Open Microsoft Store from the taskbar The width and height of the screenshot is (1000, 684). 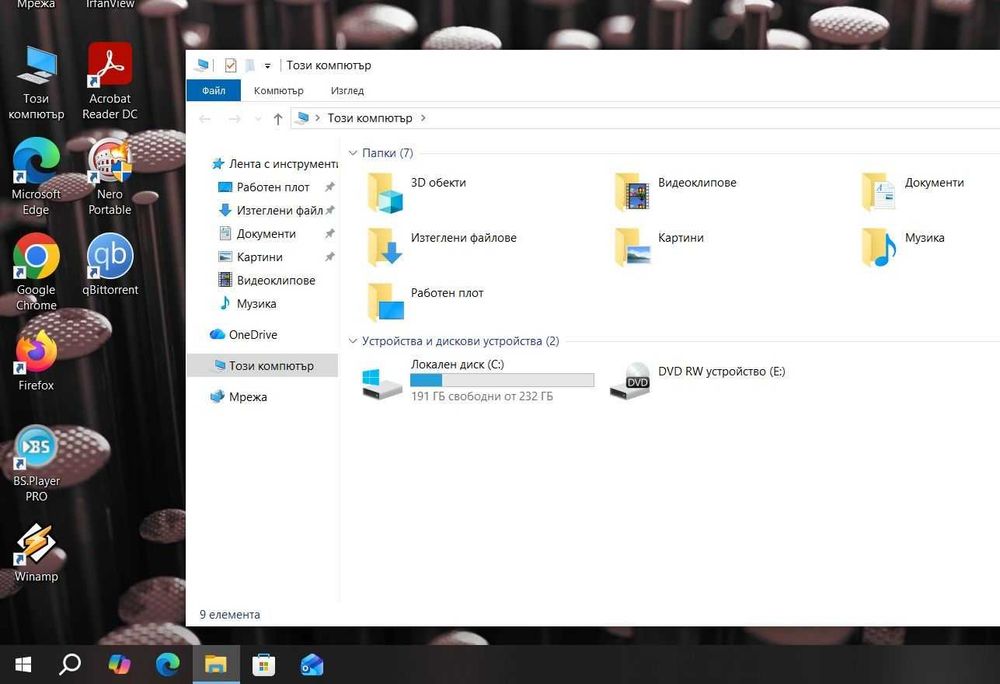263,665
